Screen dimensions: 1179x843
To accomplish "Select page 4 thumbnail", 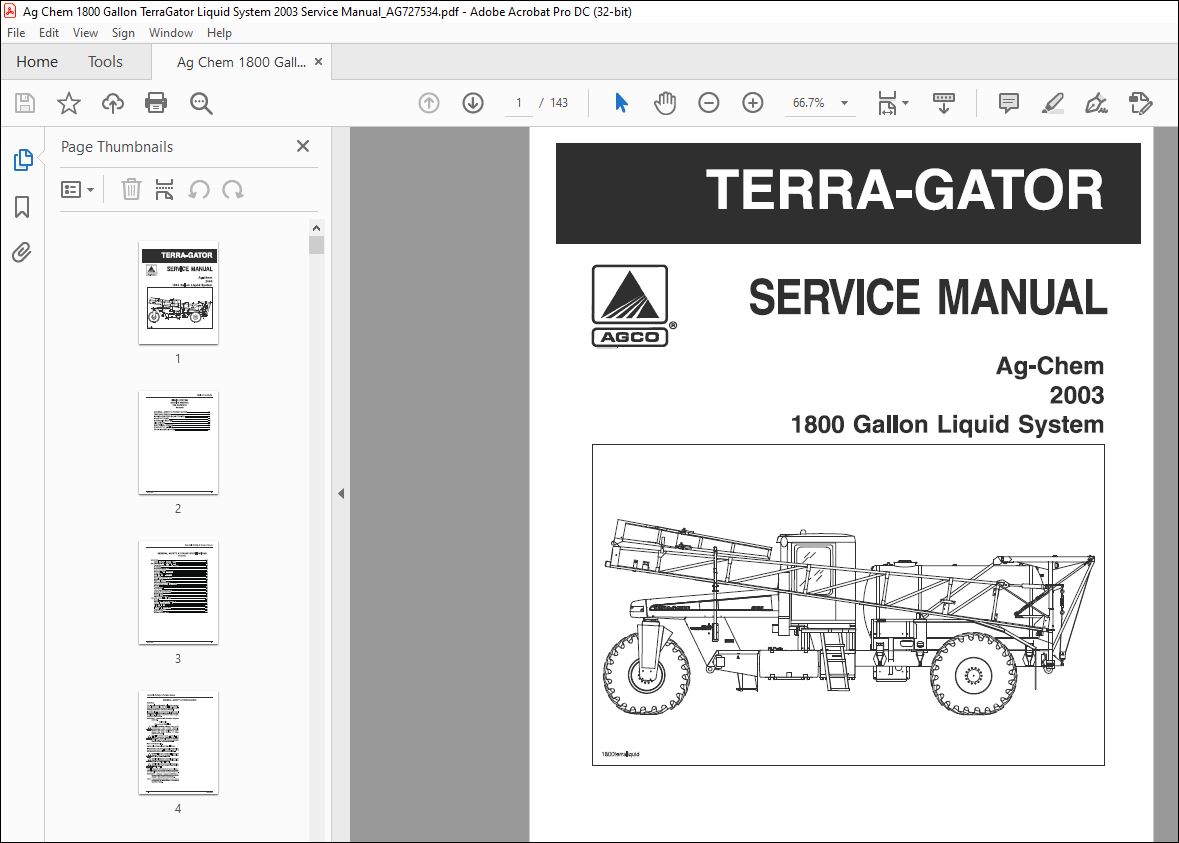I will [x=178, y=742].
